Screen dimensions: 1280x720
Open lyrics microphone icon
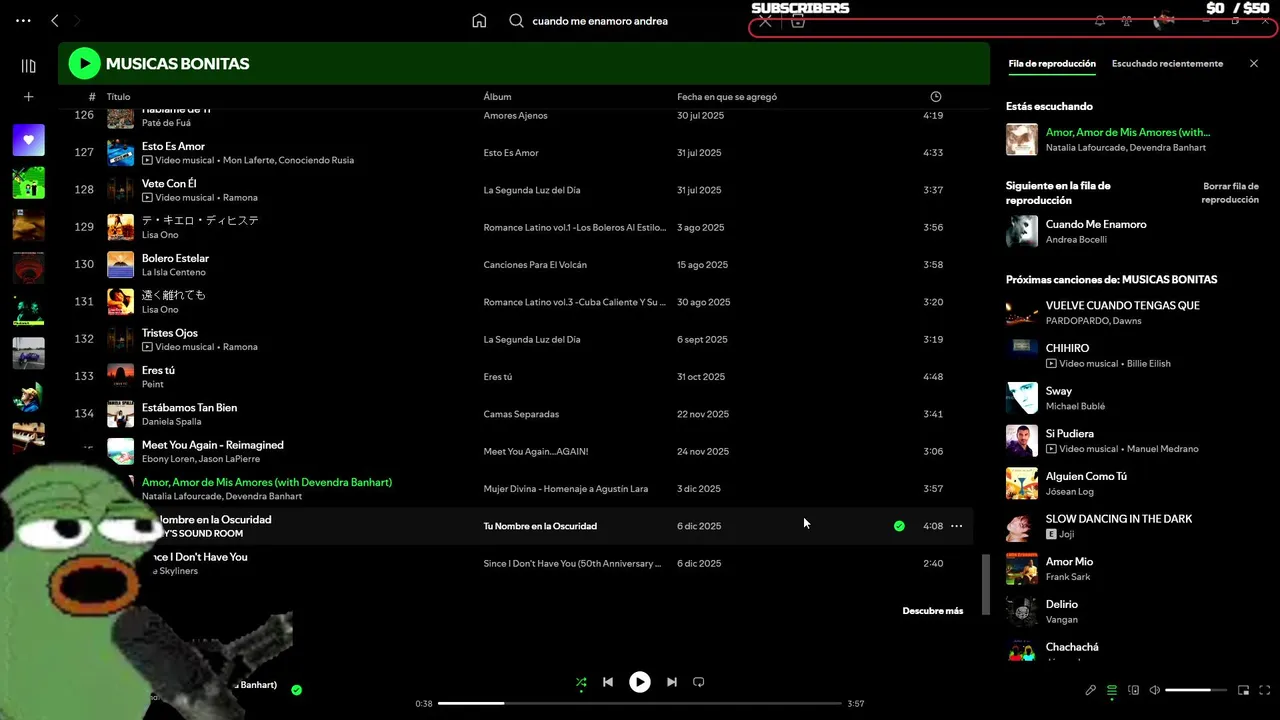coord(1091,690)
